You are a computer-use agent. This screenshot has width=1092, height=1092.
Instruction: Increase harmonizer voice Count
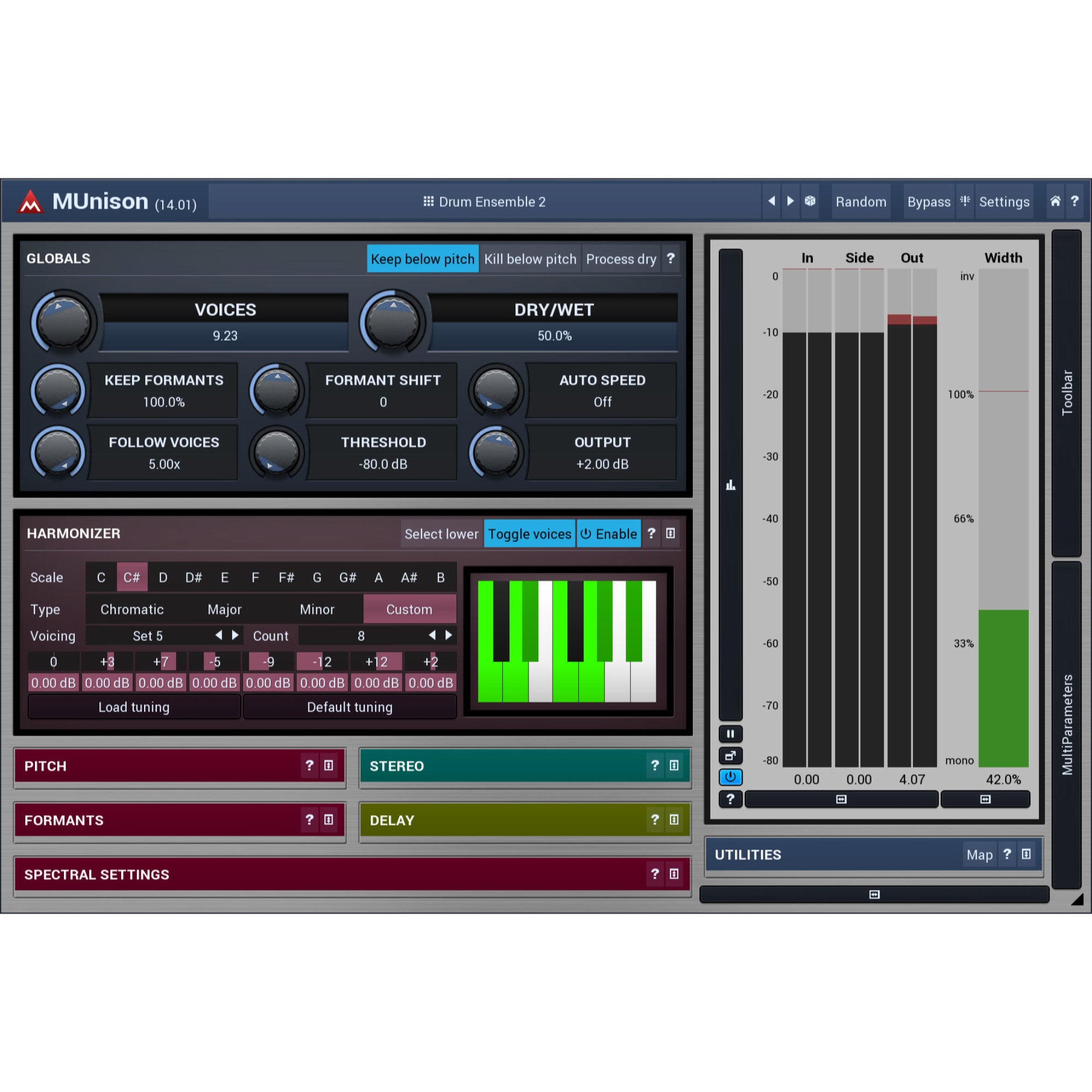click(449, 636)
